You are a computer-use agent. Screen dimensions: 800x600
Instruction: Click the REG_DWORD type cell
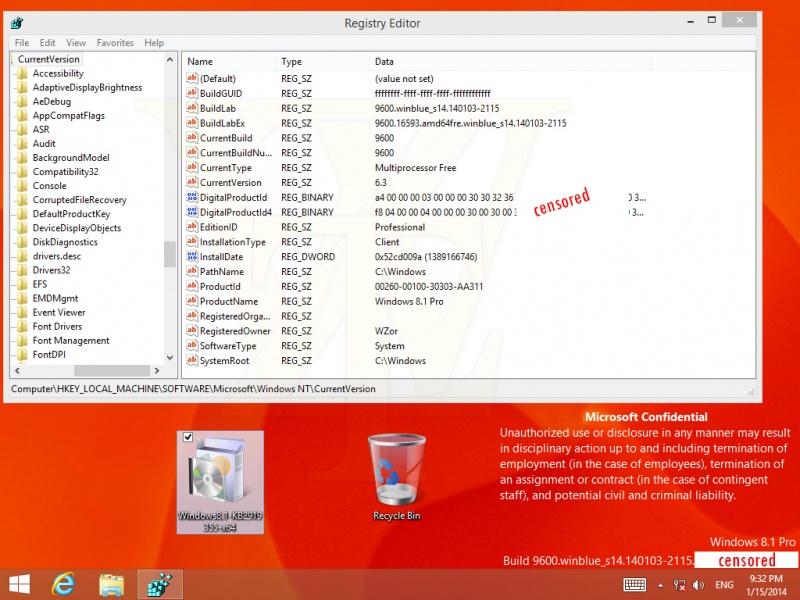pos(308,257)
